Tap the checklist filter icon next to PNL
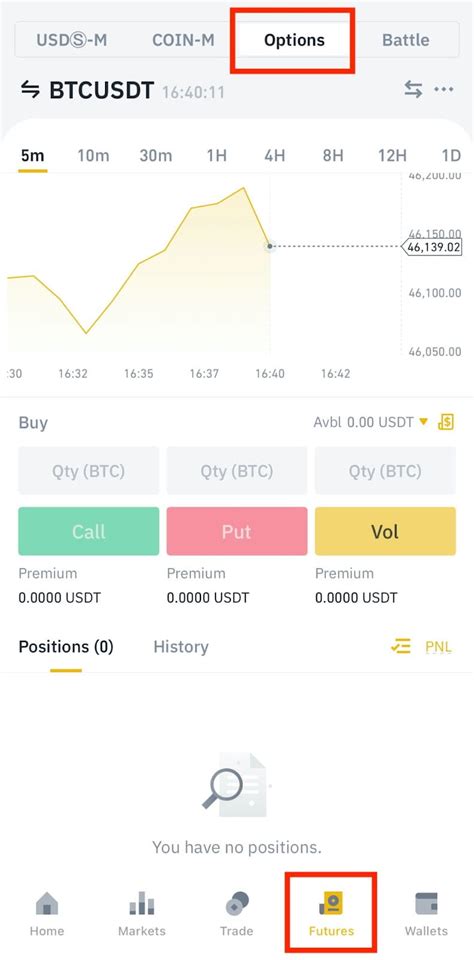 click(401, 647)
